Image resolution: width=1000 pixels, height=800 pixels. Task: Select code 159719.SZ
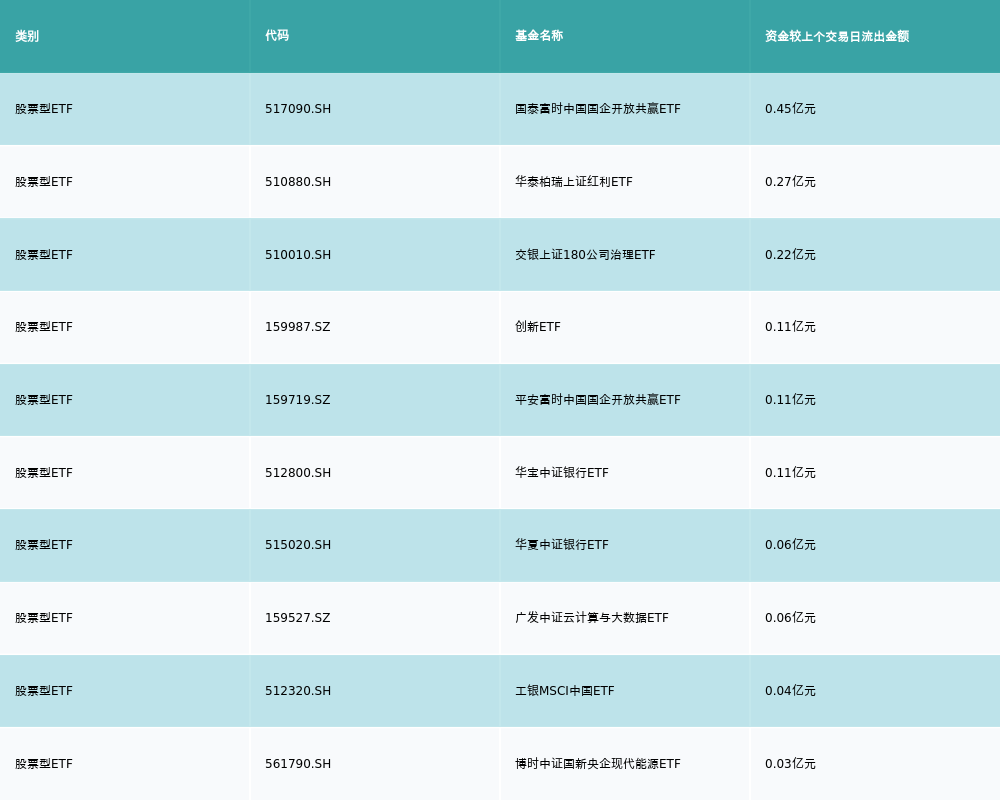tap(298, 400)
